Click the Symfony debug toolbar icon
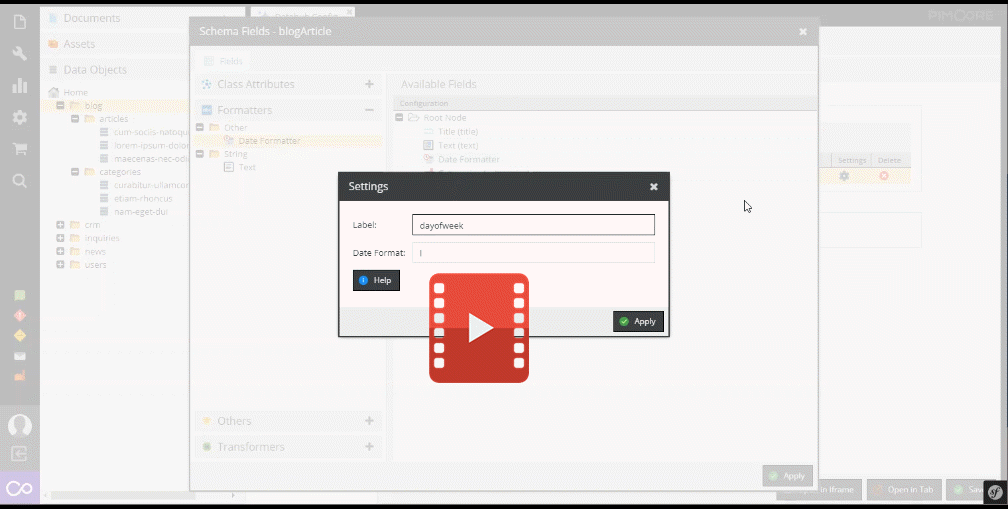Viewport: 1008px width, 509px height. point(994,491)
